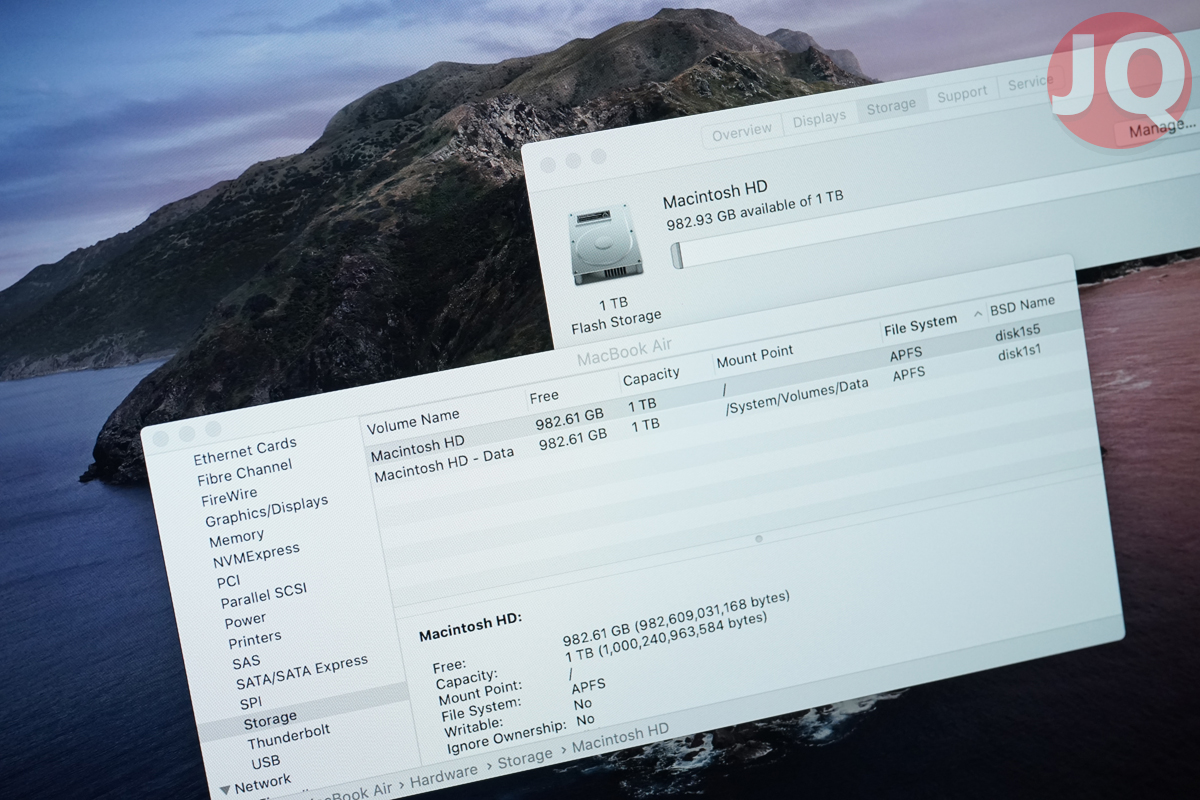Viewport: 1200px width, 800px height.
Task: Click the /System/Volumes/Data mount point cell
Action: [797, 398]
